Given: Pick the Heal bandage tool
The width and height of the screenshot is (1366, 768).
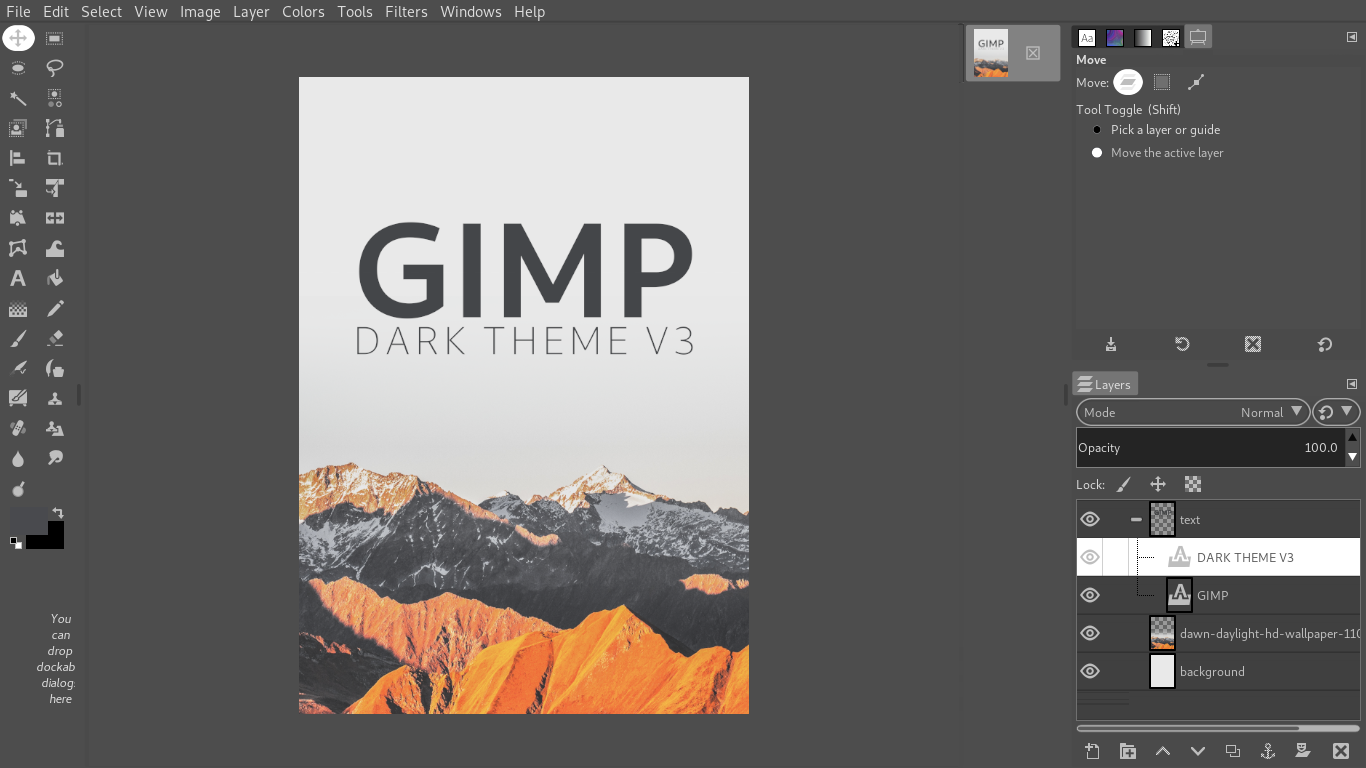Looking at the screenshot, I should [x=18, y=429].
